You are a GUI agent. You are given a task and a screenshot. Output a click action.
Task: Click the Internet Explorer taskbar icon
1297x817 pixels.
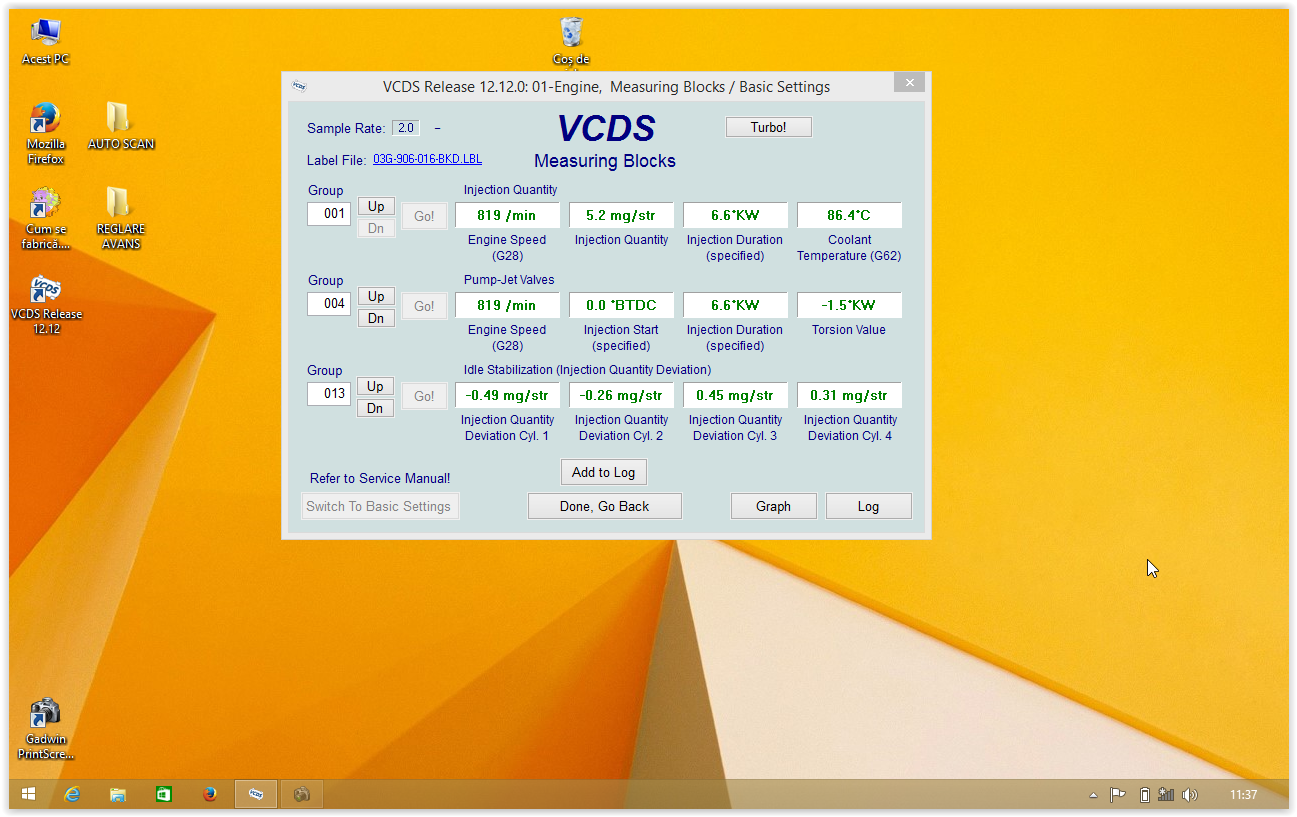[x=72, y=794]
